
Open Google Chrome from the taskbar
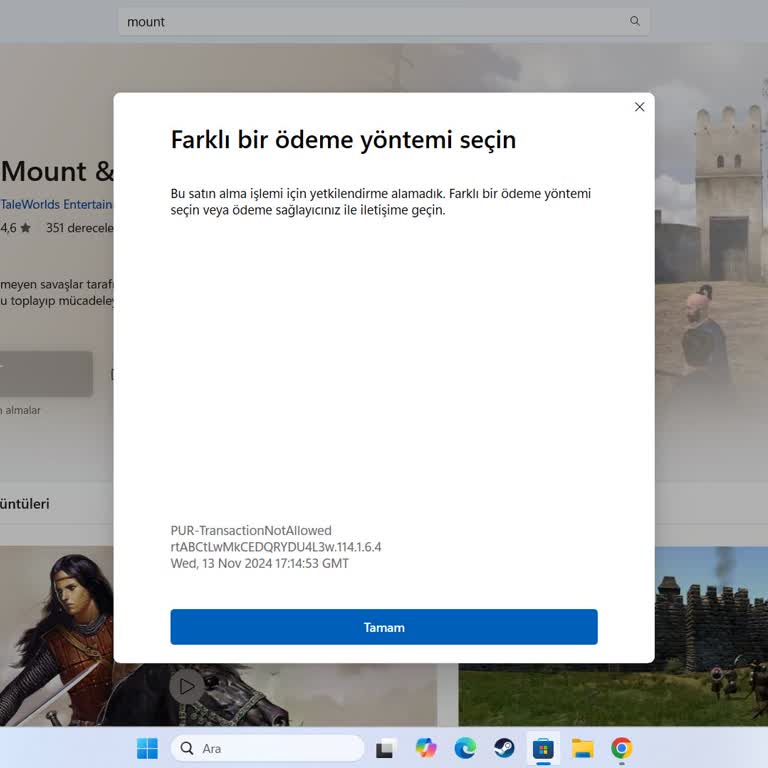point(622,748)
